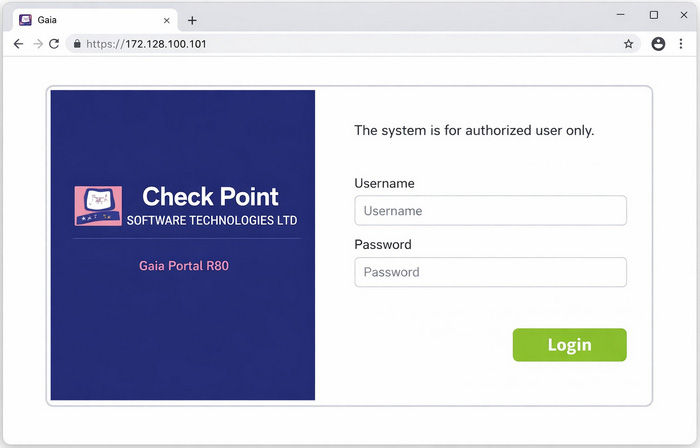Click the Check Point computer logo
The width and height of the screenshot is (700, 448).
click(x=98, y=206)
